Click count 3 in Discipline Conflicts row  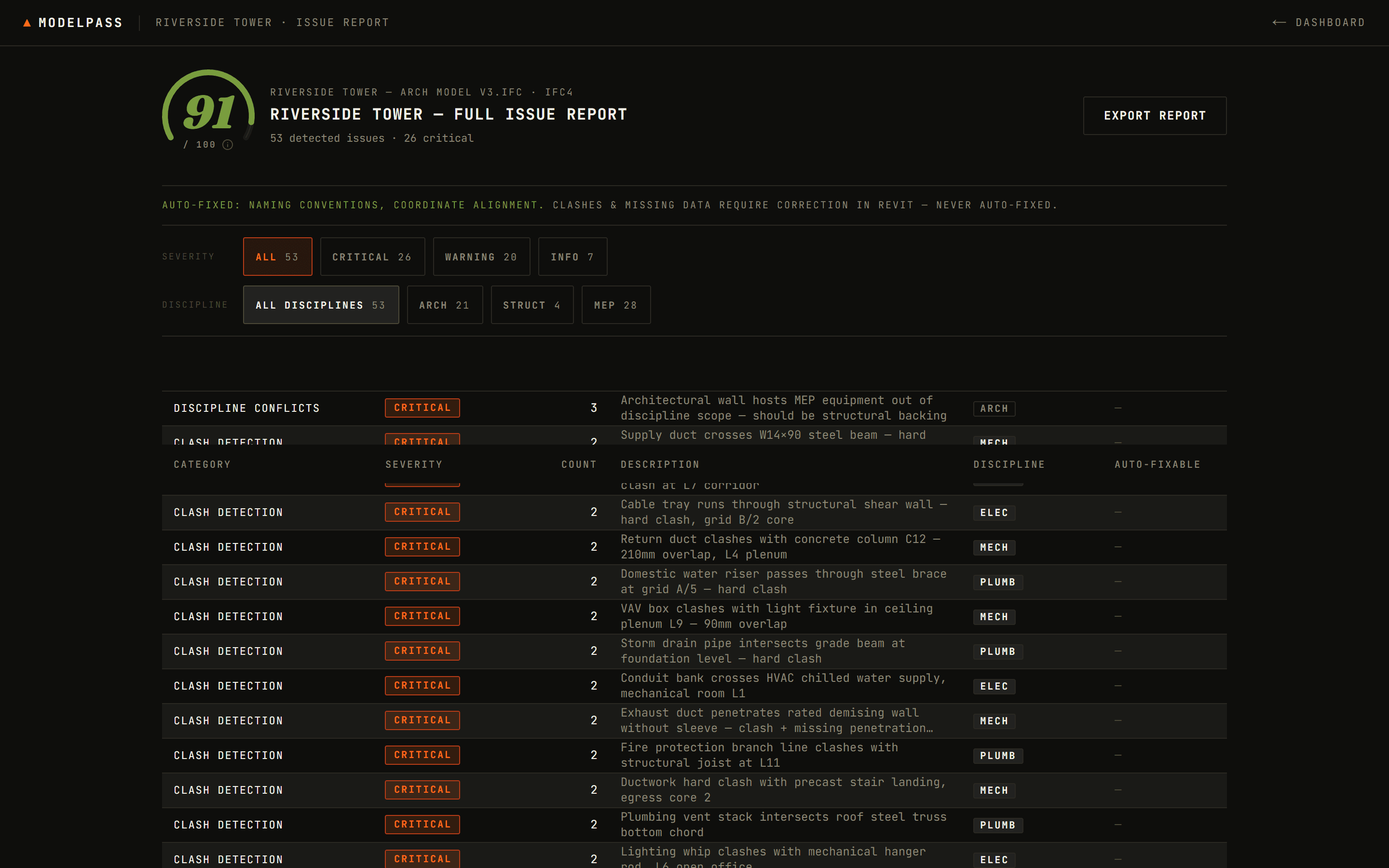[594, 407]
